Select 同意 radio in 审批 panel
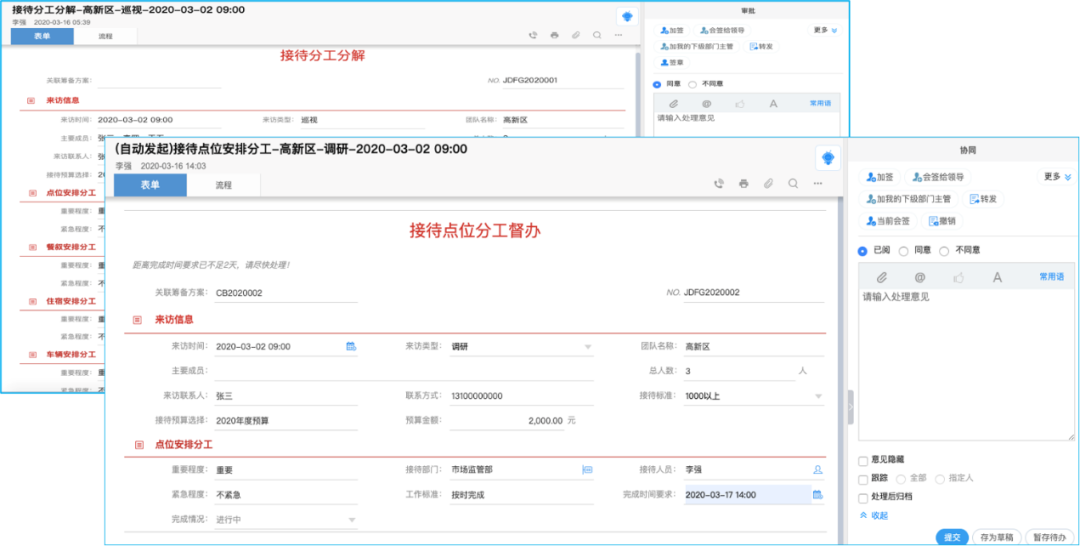Screen dimensions: 1080x546 [x=657, y=84]
